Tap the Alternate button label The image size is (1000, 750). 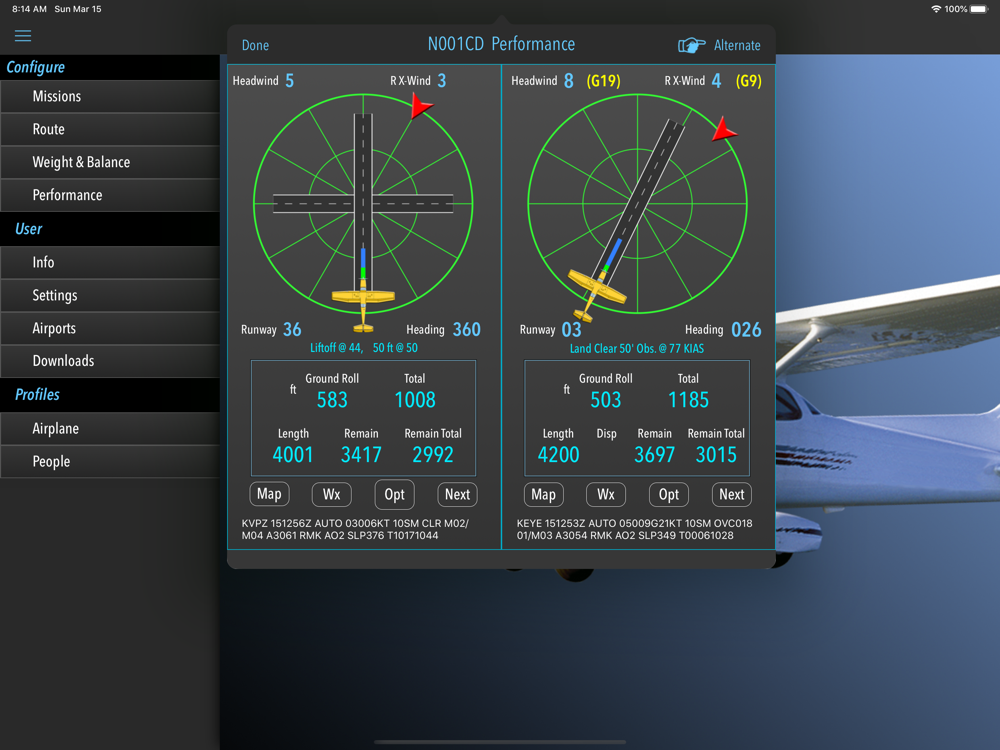(x=737, y=45)
